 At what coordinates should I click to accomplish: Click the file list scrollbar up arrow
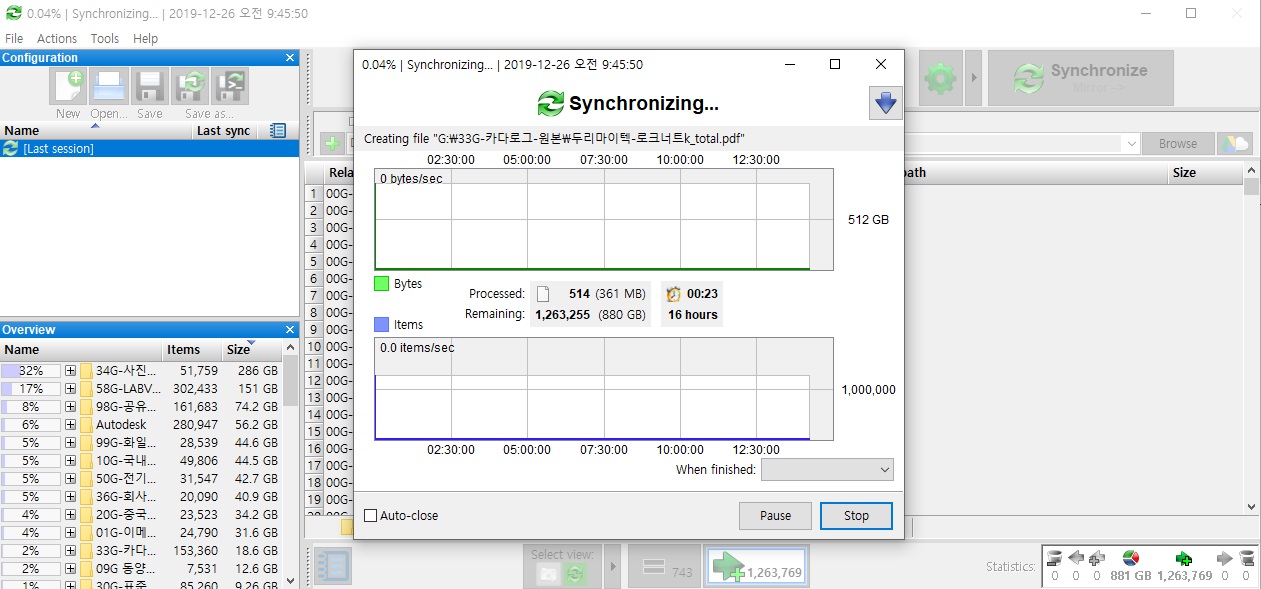(1251, 171)
